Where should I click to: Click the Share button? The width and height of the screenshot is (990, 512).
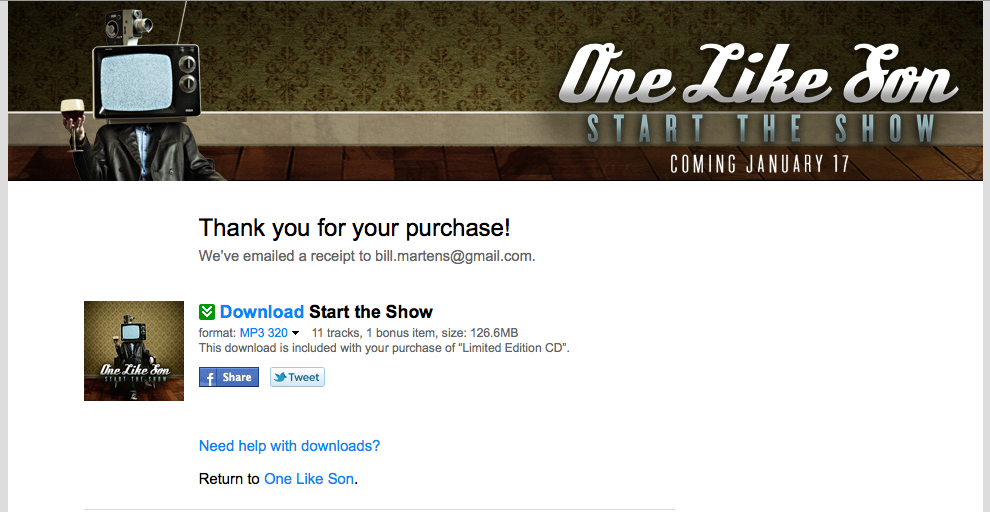point(229,377)
